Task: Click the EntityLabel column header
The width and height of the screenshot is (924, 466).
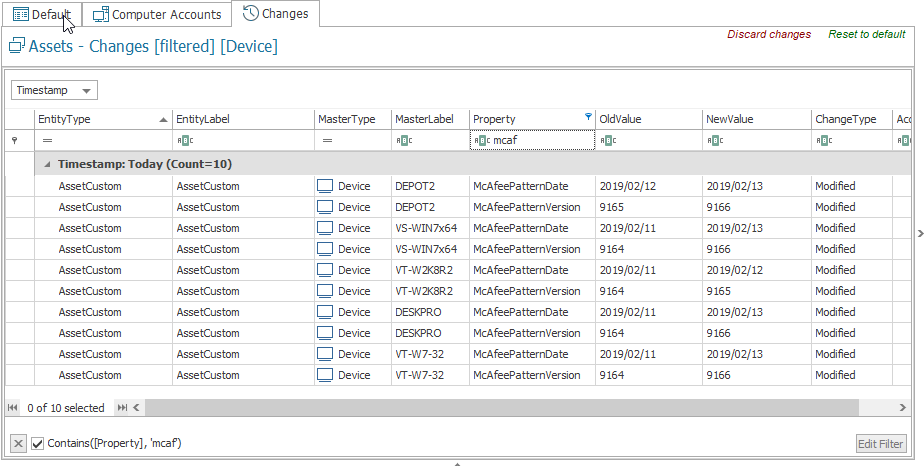Action: pos(243,119)
